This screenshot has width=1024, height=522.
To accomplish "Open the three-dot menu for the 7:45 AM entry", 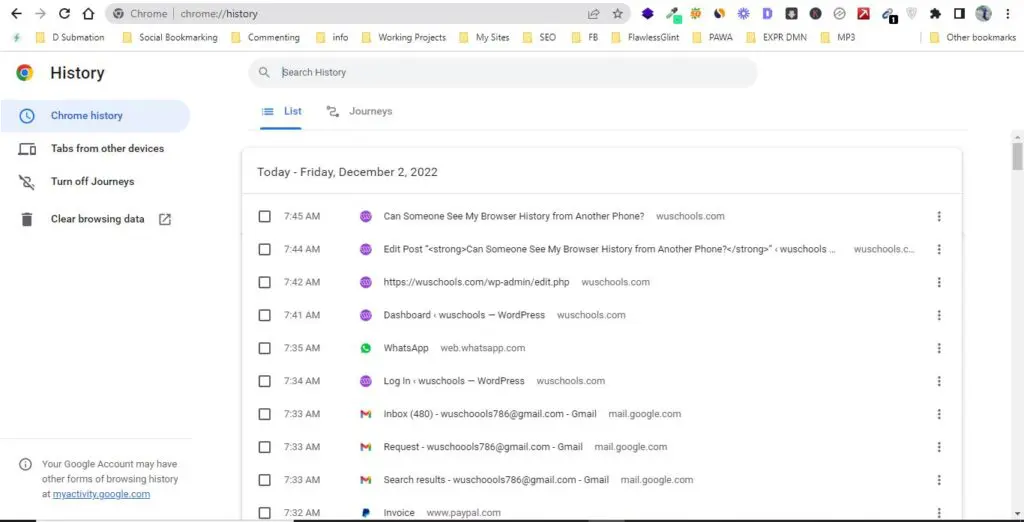I will tap(939, 216).
